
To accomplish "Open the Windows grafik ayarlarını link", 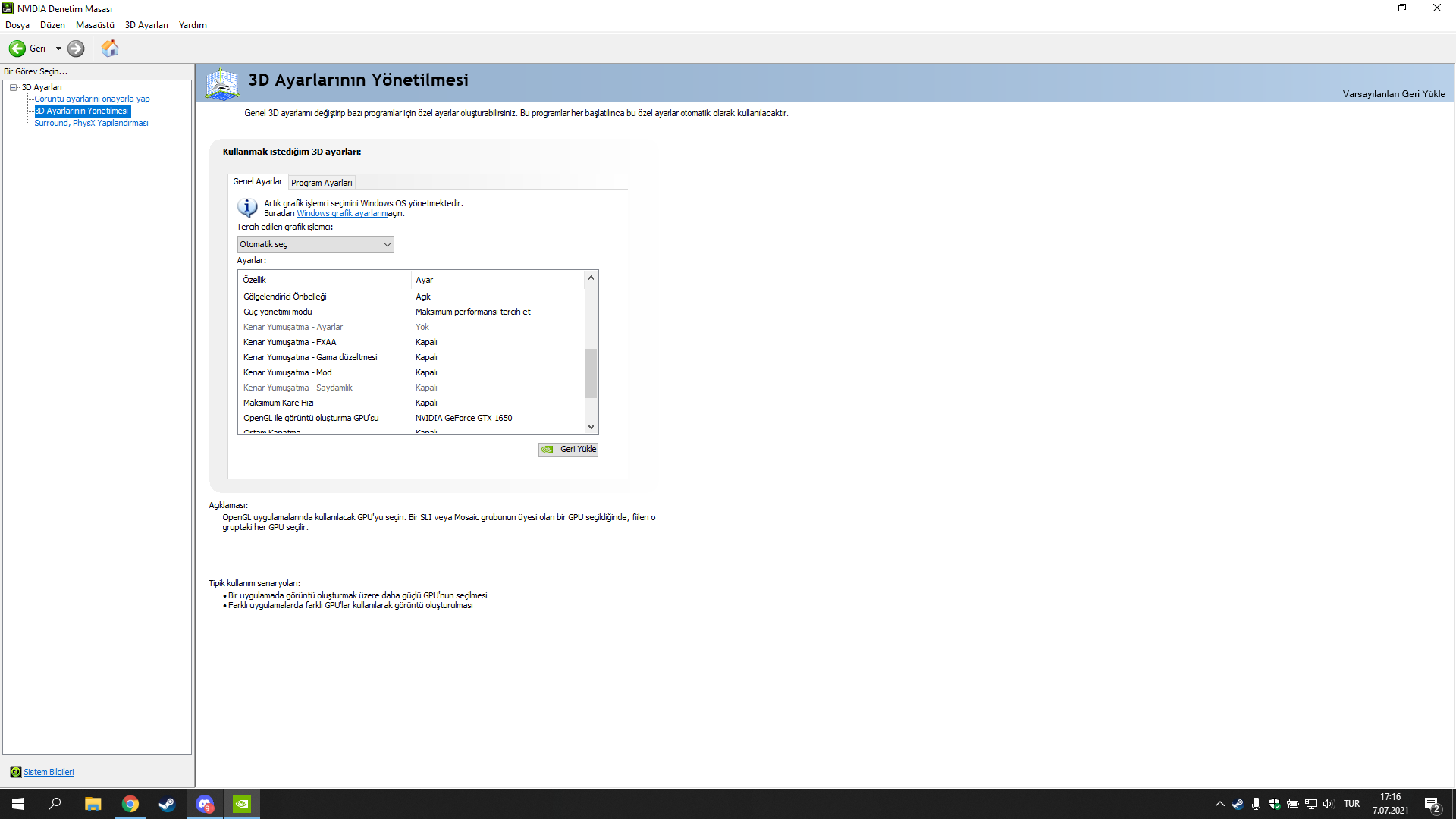I will pos(342,214).
